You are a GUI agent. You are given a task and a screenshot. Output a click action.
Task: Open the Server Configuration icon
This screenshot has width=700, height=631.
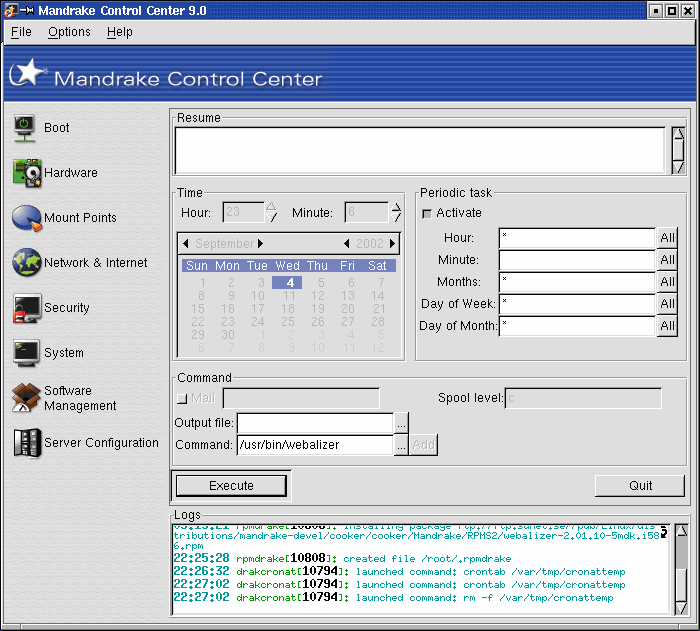[27, 443]
